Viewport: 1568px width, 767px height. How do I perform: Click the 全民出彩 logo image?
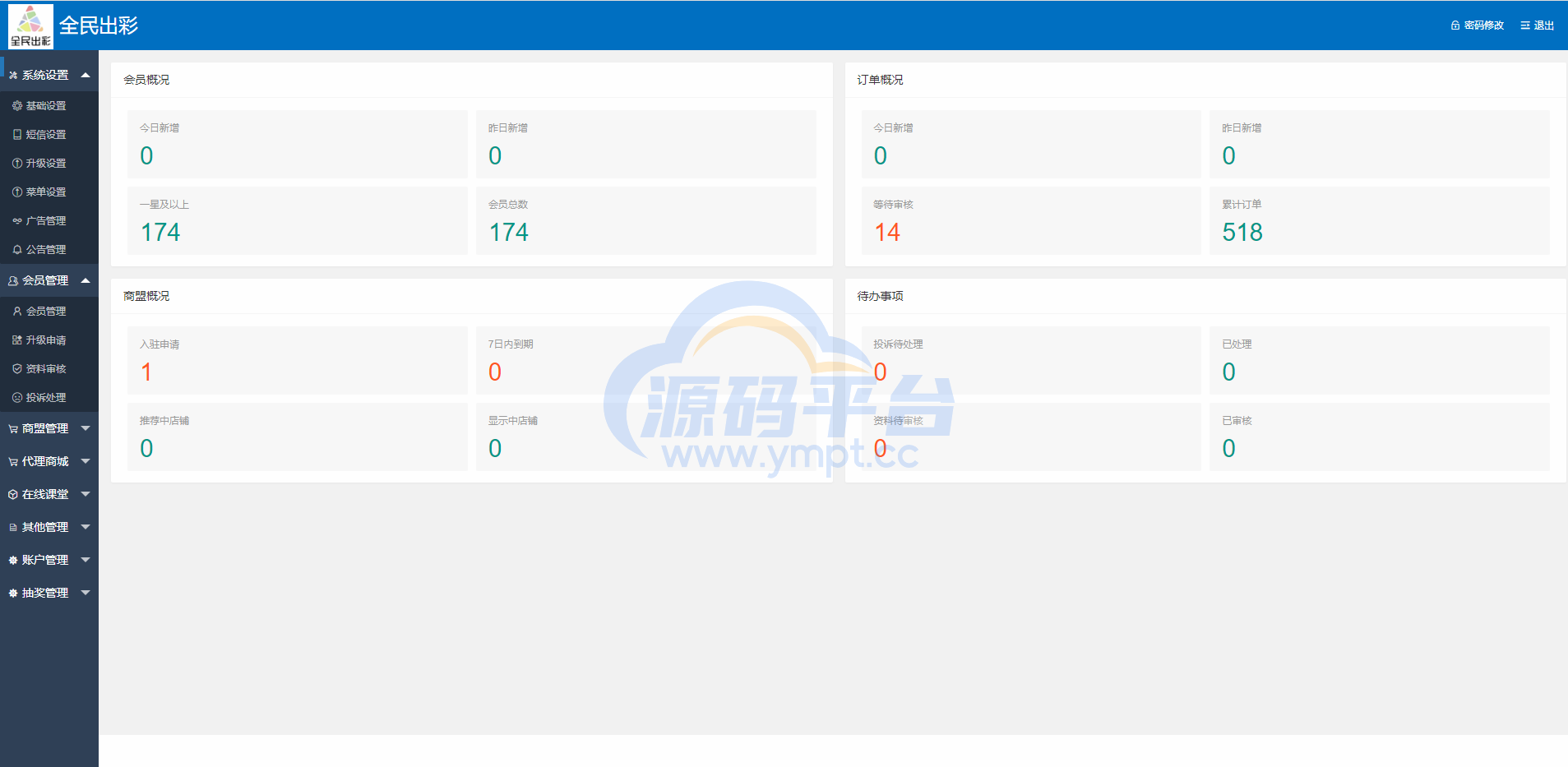[x=30, y=26]
